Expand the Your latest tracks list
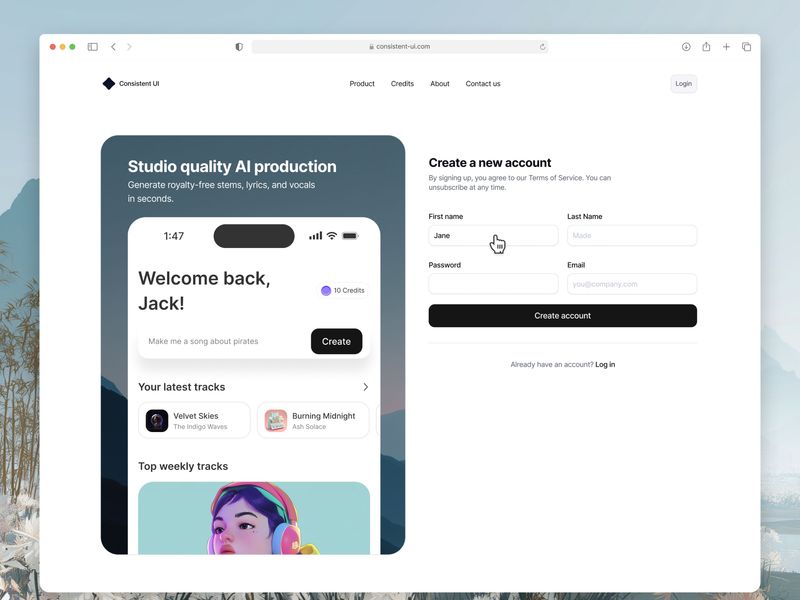The image size is (800, 600). pos(365,386)
